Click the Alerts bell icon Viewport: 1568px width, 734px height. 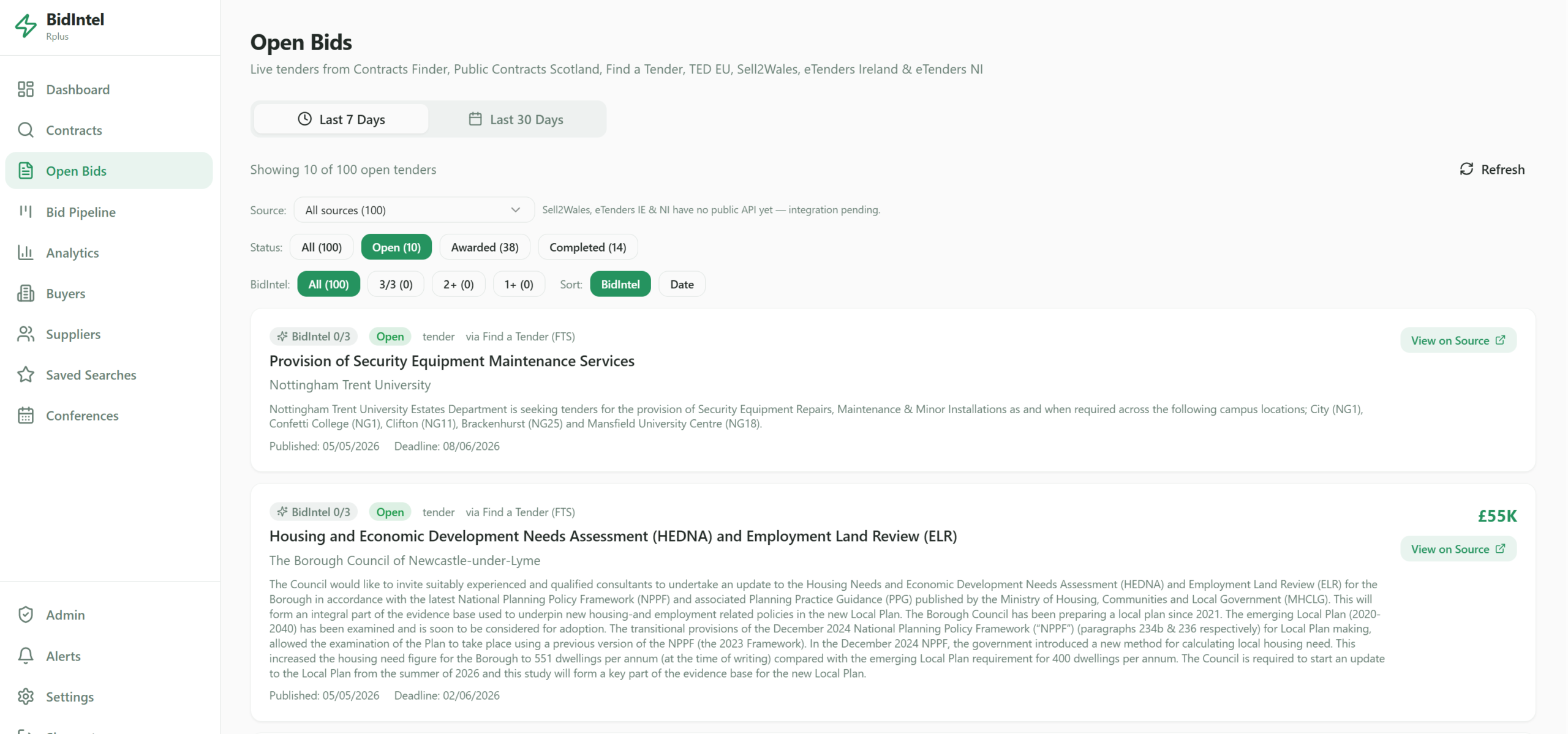click(x=26, y=656)
